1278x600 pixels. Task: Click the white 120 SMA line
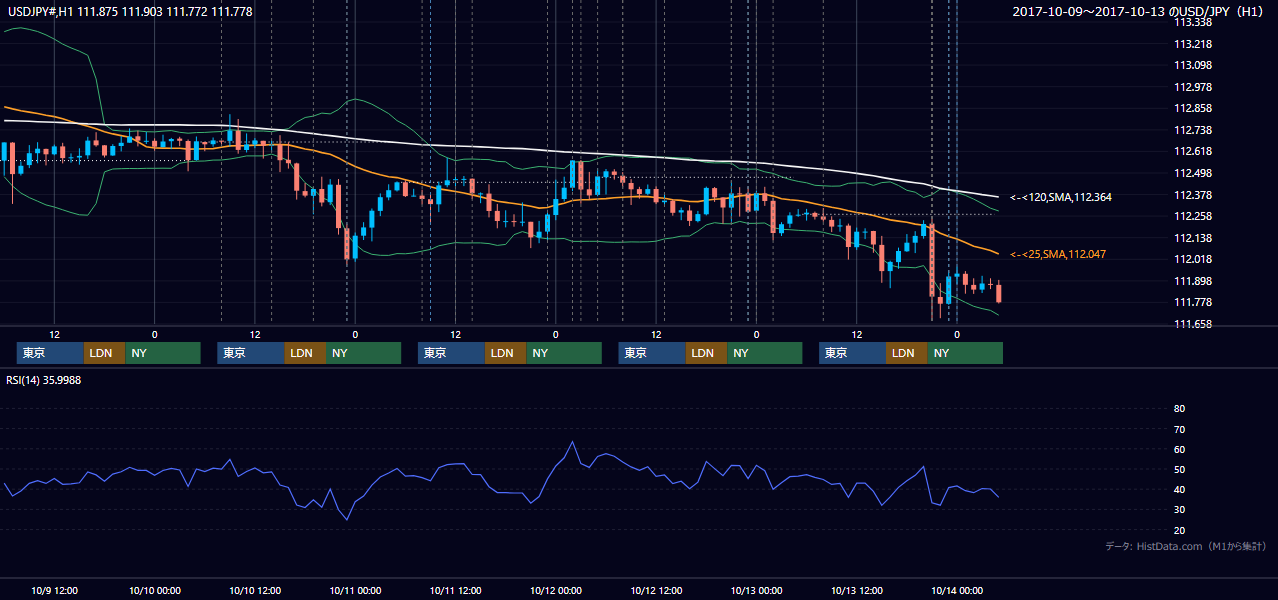(x=500, y=147)
